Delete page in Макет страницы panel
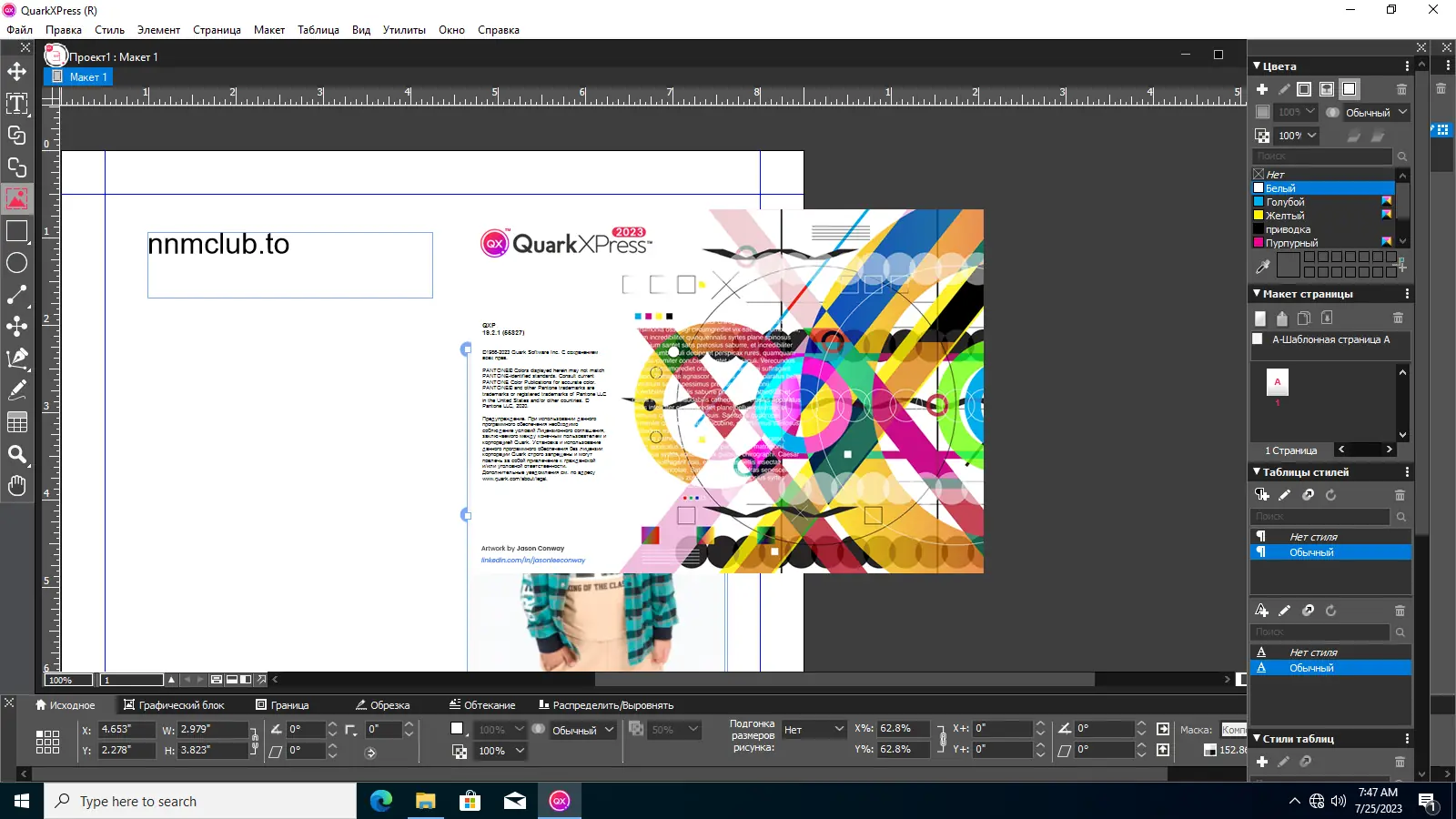This screenshot has height=819, width=1456. click(x=1398, y=318)
